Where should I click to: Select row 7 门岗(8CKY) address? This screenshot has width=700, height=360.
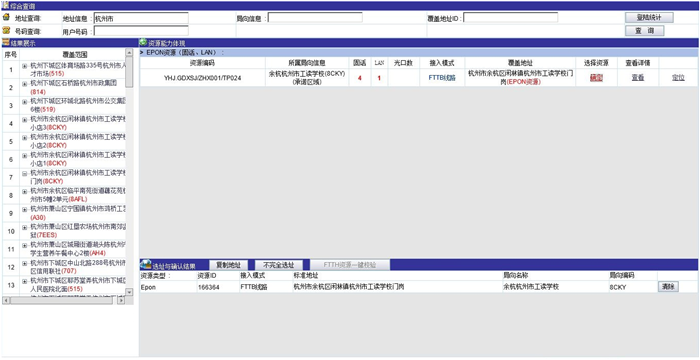pyautogui.click(x=79, y=176)
